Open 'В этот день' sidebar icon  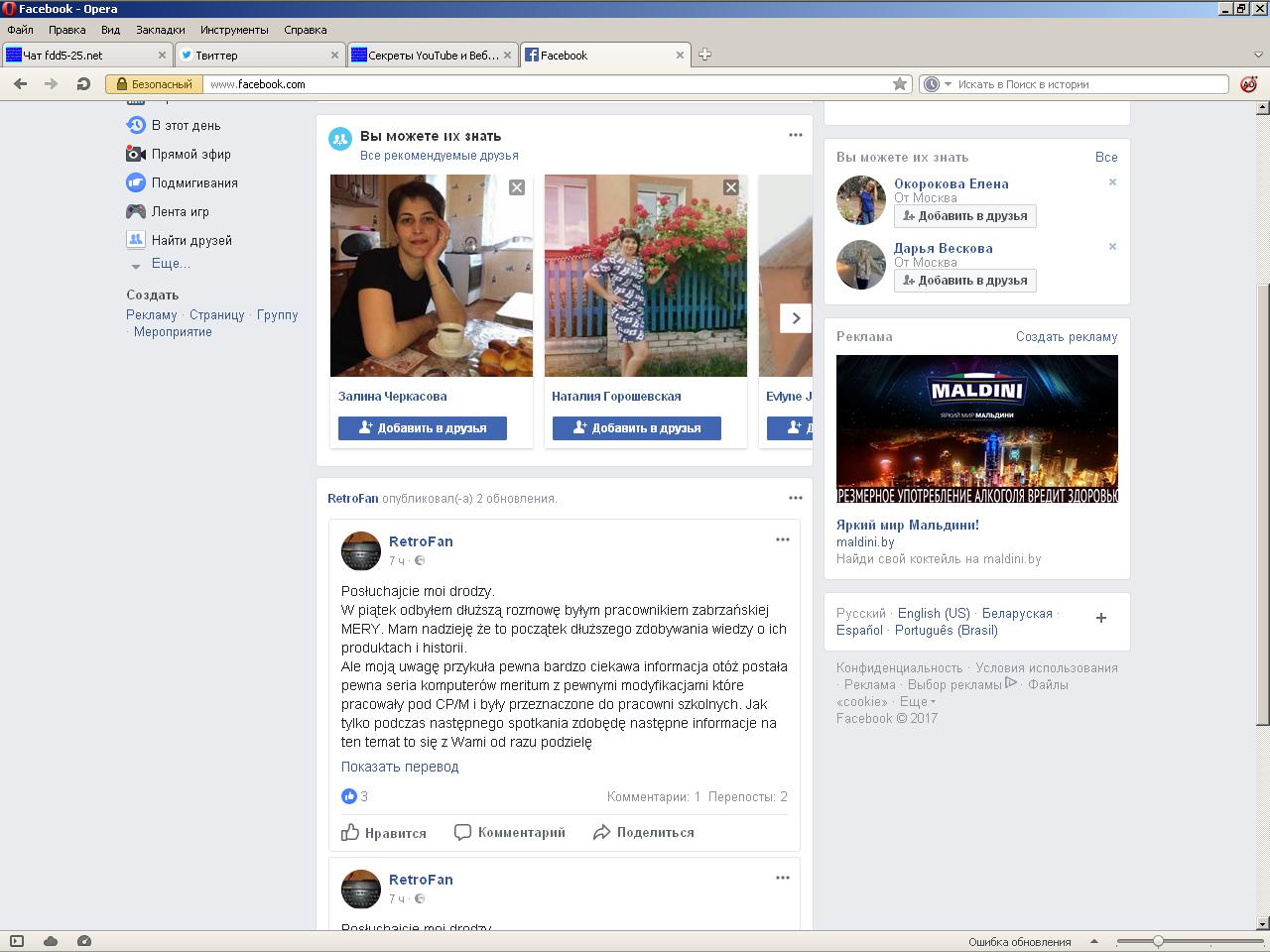pos(136,125)
